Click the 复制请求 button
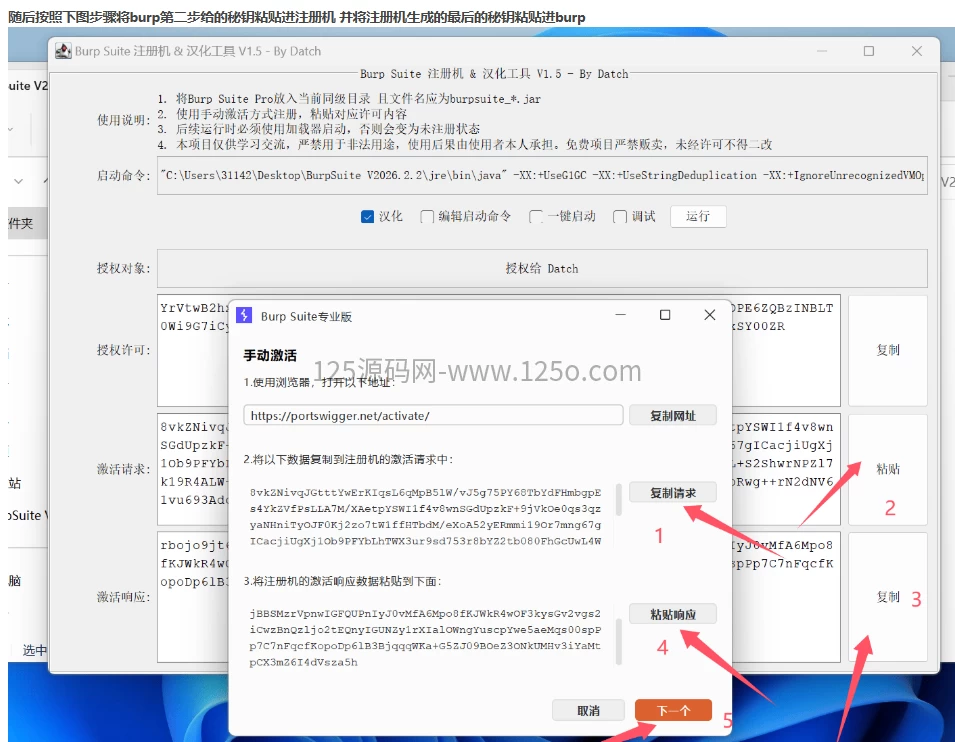Screen dimensions: 955x742 [x=672, y=493]
